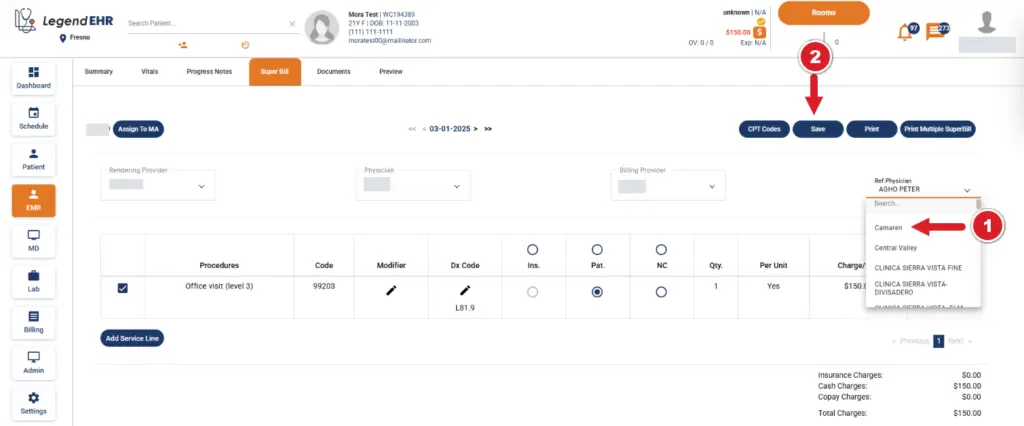Click the orange dollar balance icon
1024x426 pixels.
[x=760, y=32]
